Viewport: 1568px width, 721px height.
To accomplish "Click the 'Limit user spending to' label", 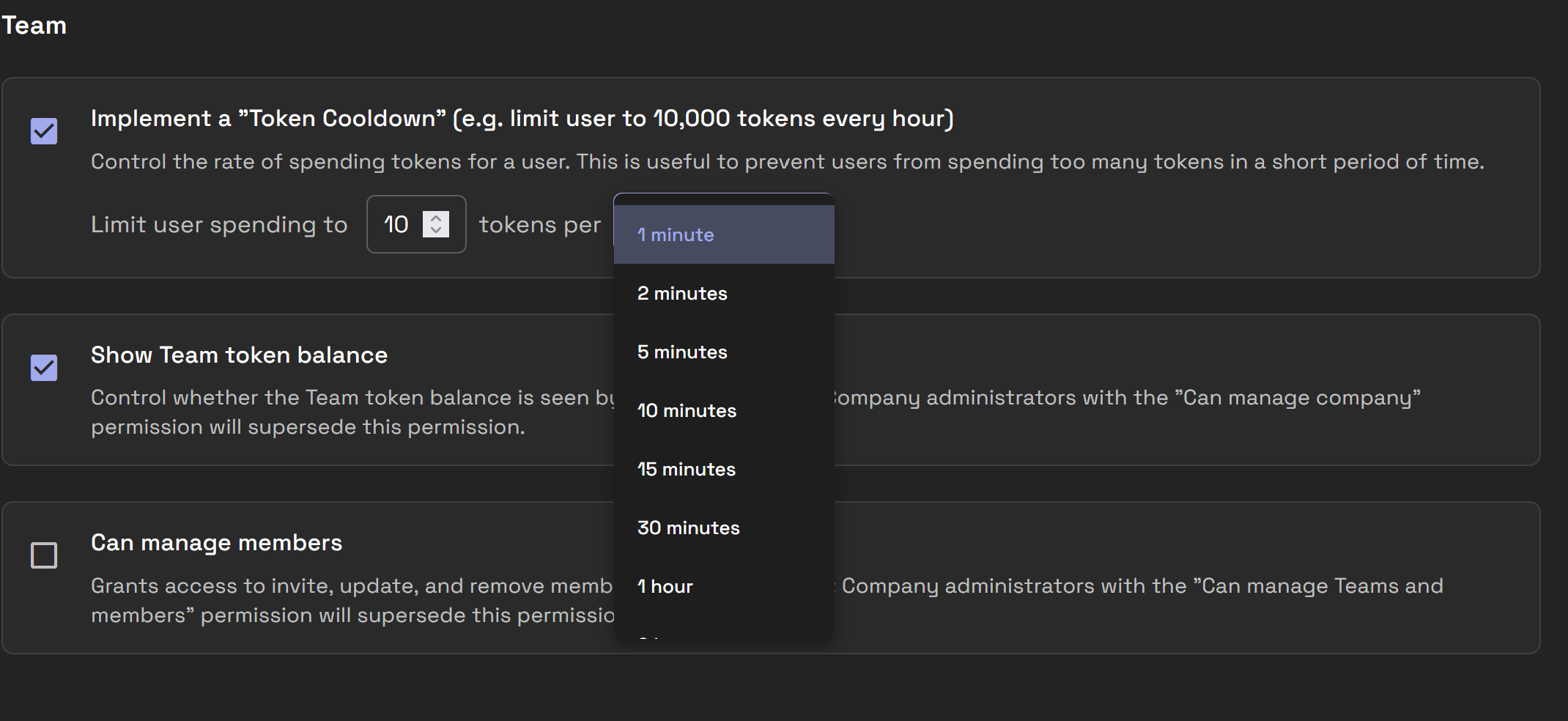I will point(219,225).
